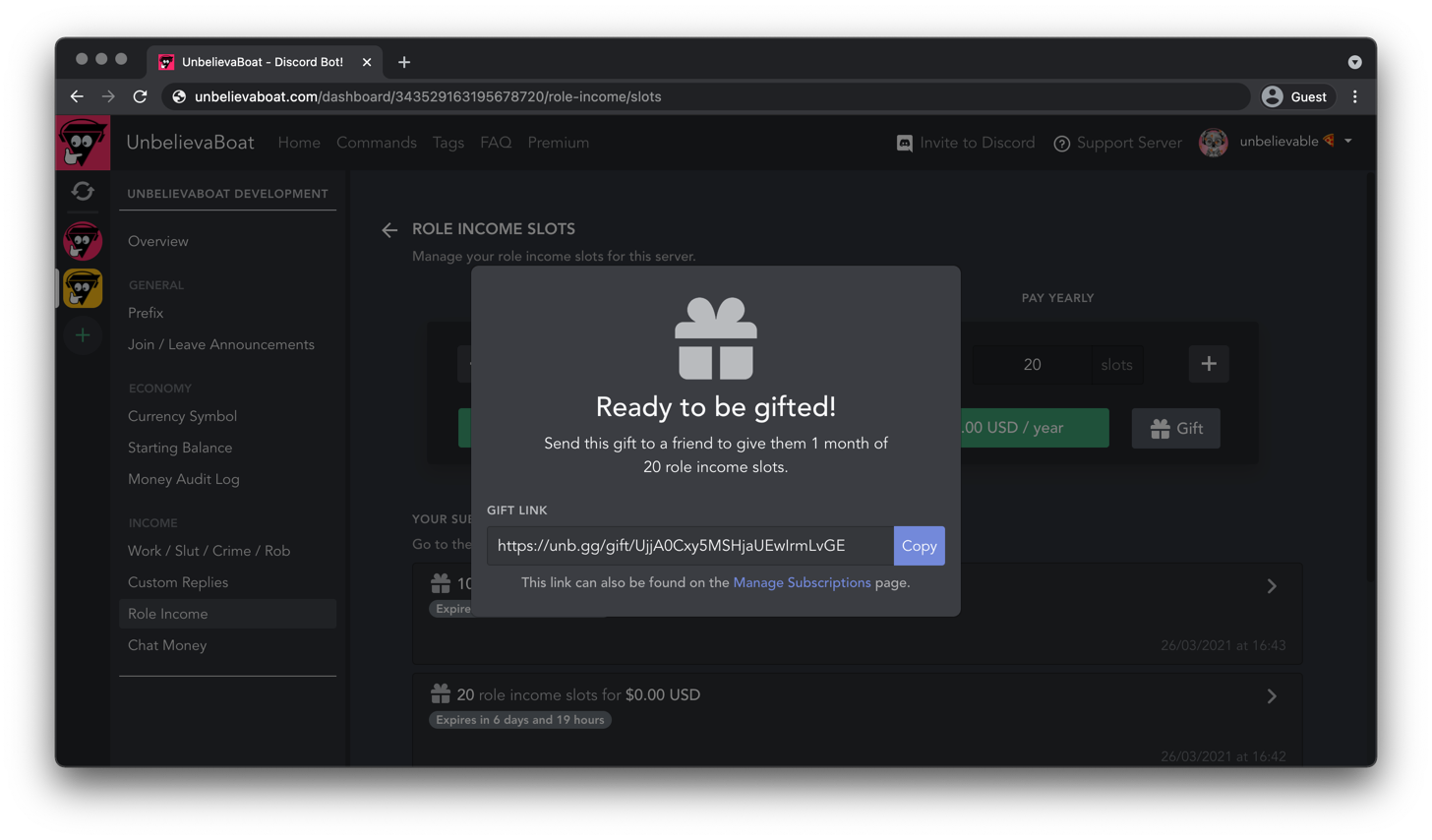Click the browser reload icon
Screen dimensions: 1432x840
point(140,96)
